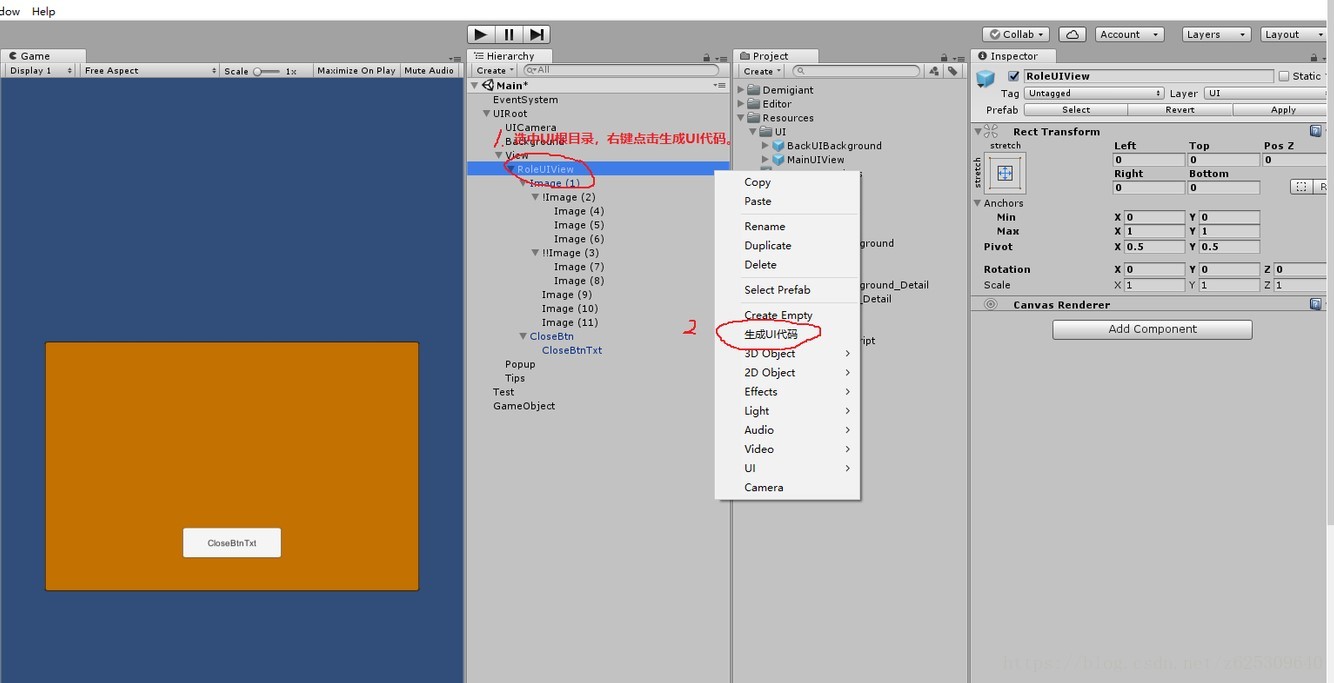Click the Rect Transform component icon
The width and height of the screenshot is (1334, 683).
tap(991, 131)
